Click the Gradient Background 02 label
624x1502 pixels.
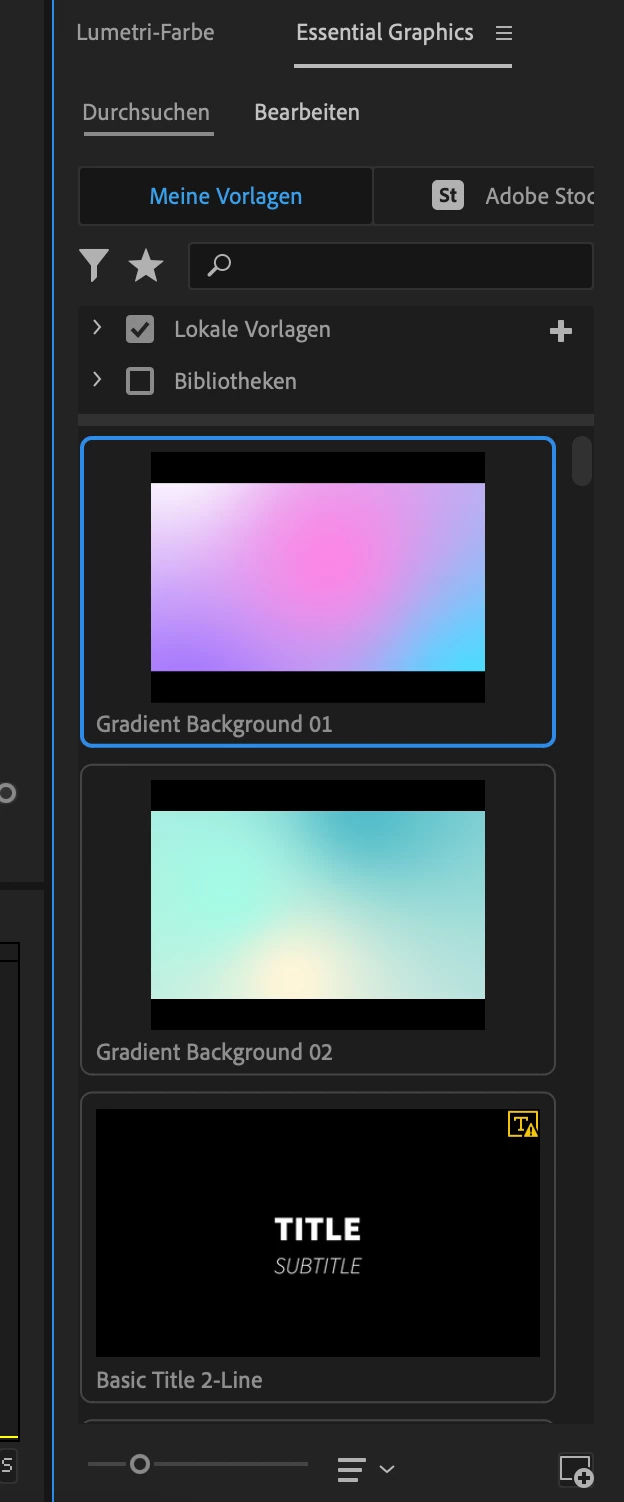coord(214,1052)
